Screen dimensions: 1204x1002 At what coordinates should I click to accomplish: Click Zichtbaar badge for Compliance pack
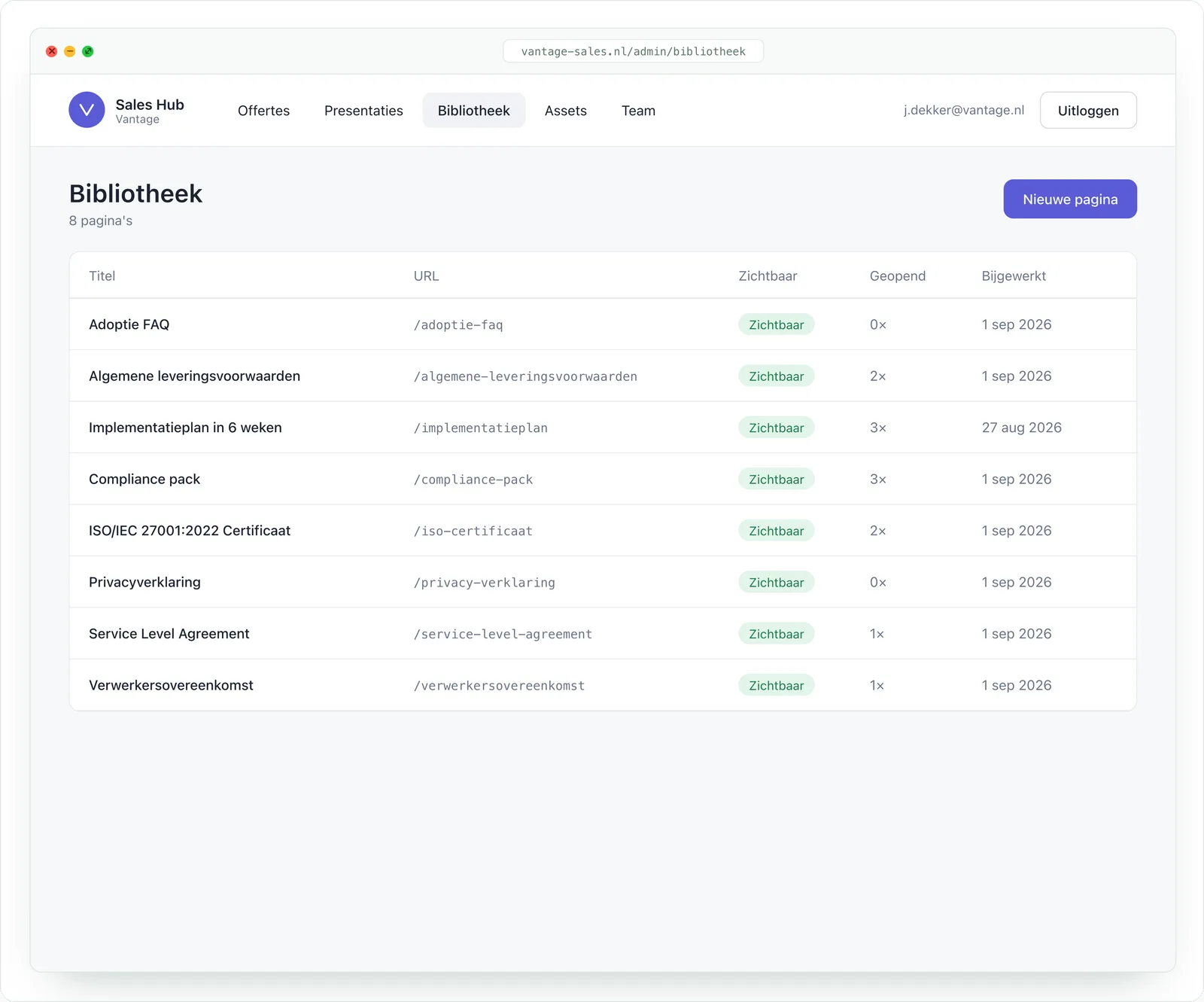point(776,479)
